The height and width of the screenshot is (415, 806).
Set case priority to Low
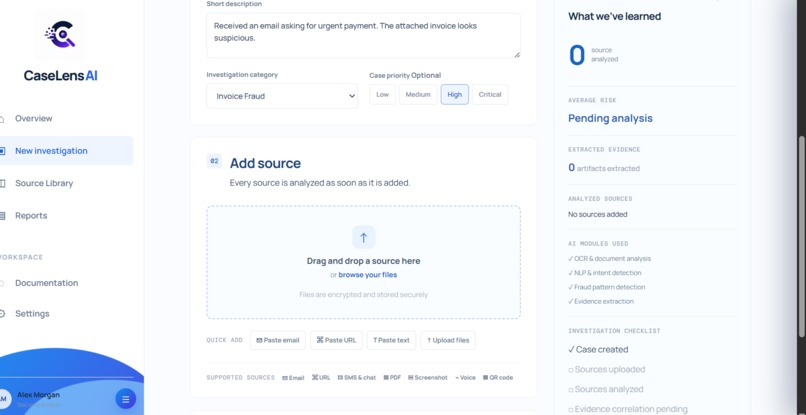pyautogui.click(x=382, y=95)
